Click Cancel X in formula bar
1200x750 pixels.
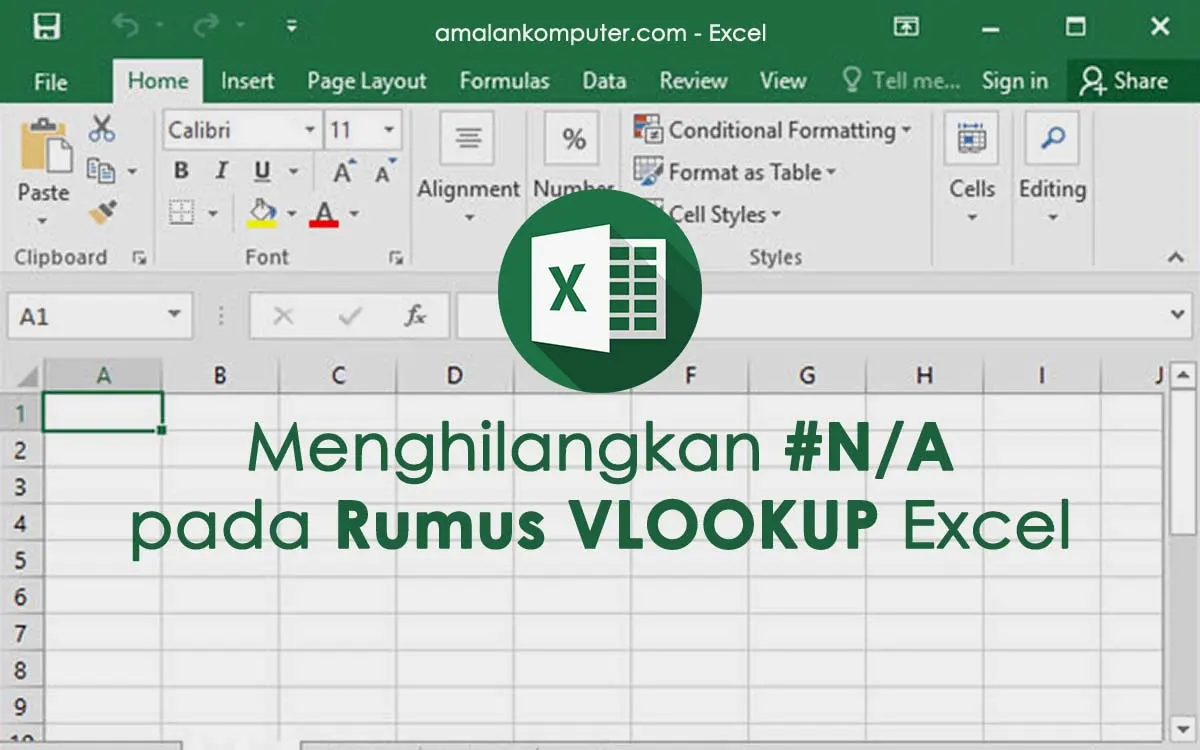(x=283, y=316)
